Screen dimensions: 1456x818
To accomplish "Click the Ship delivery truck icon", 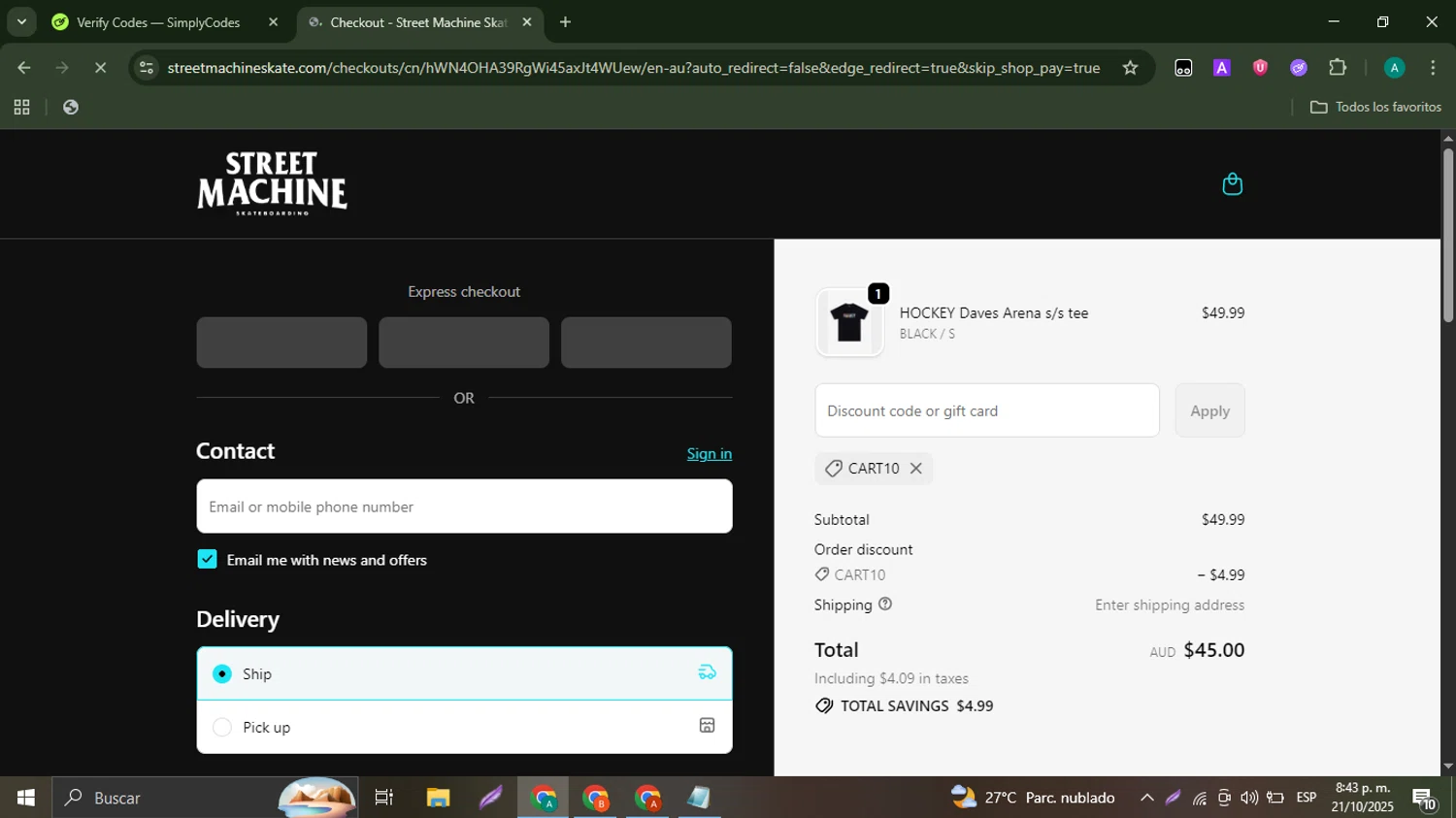I will pyautogui.click(x=707, y=672).
